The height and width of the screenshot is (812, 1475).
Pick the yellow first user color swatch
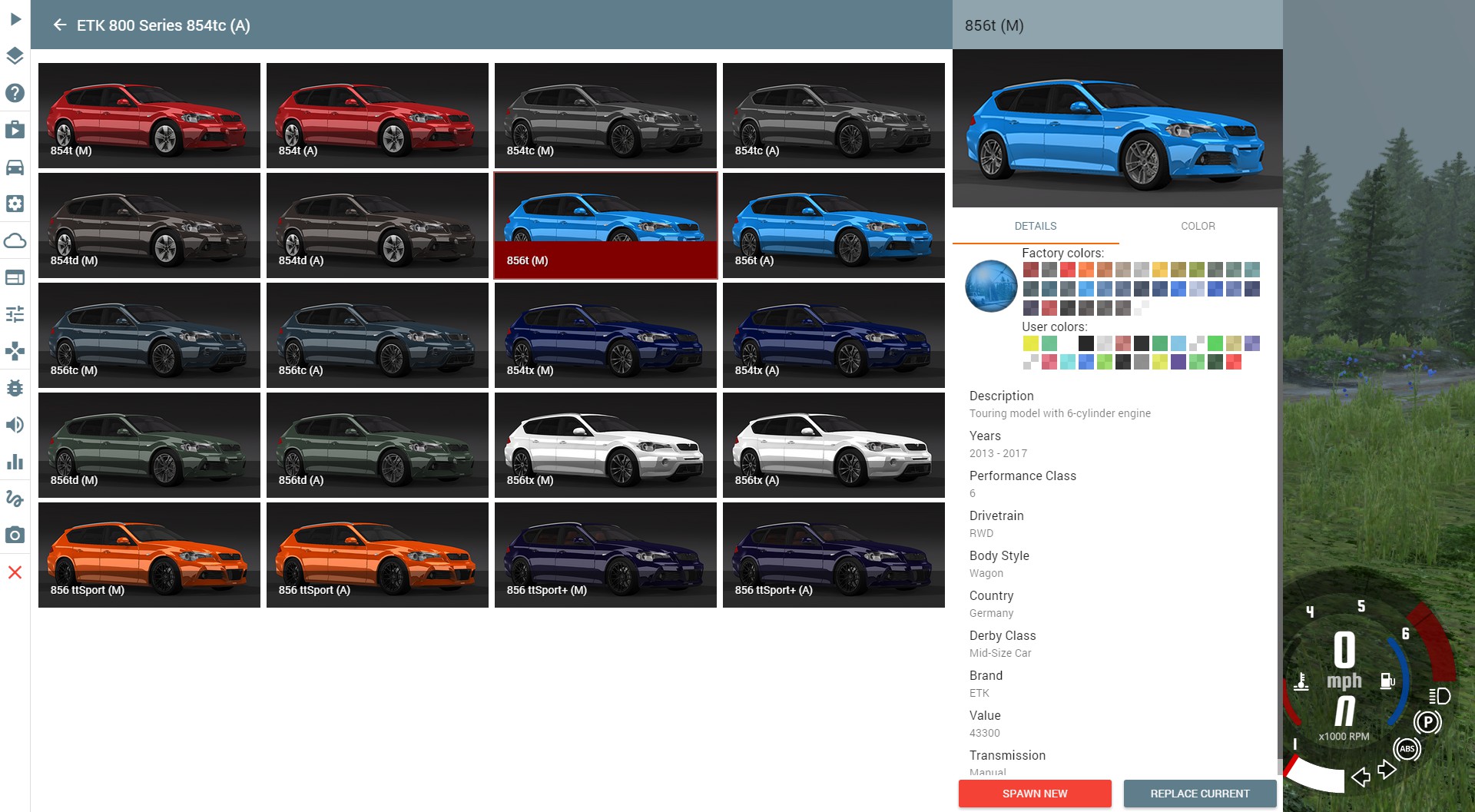point(1031,343)
